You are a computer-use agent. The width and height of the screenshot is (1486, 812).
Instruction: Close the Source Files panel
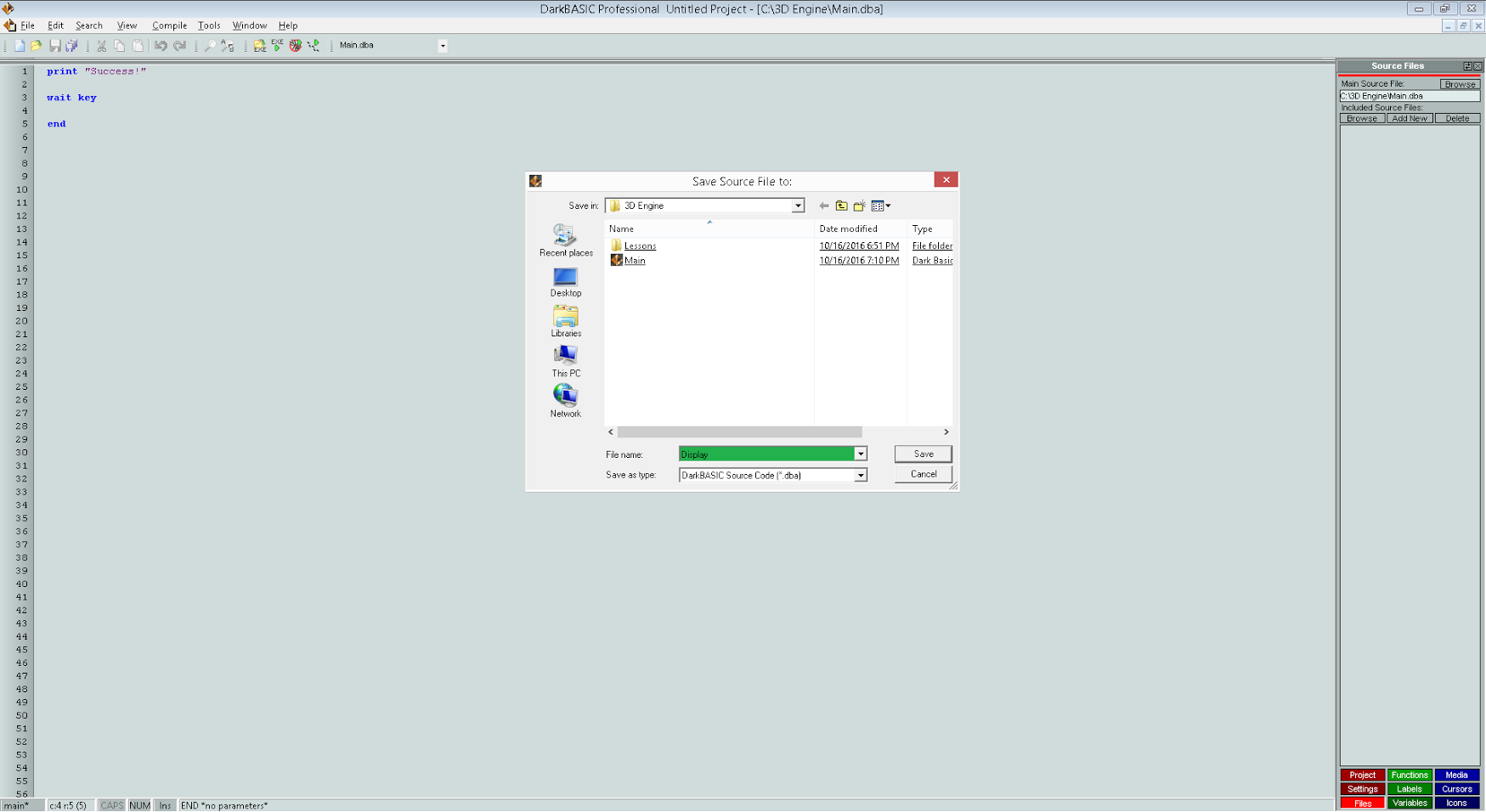(1478, 66)
